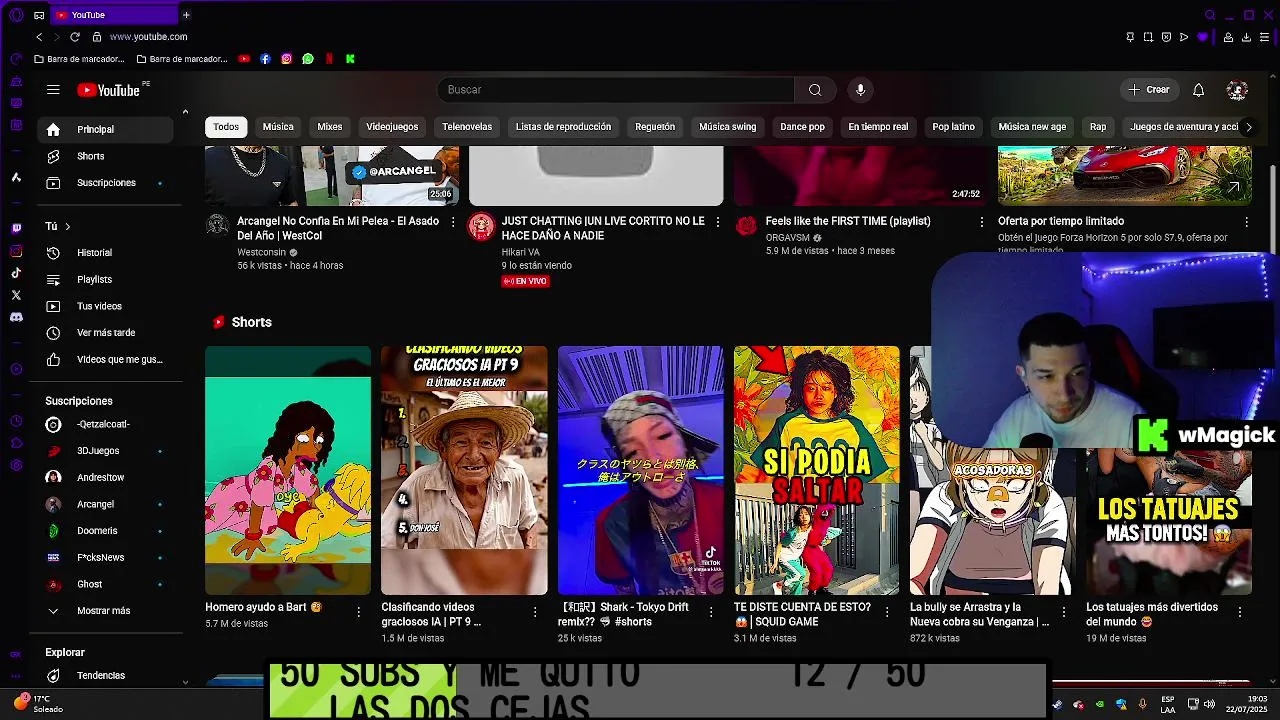The image size is (1280, 720).
Task: Click the Westconsin channel name
Action: click(x=261, y=252)
